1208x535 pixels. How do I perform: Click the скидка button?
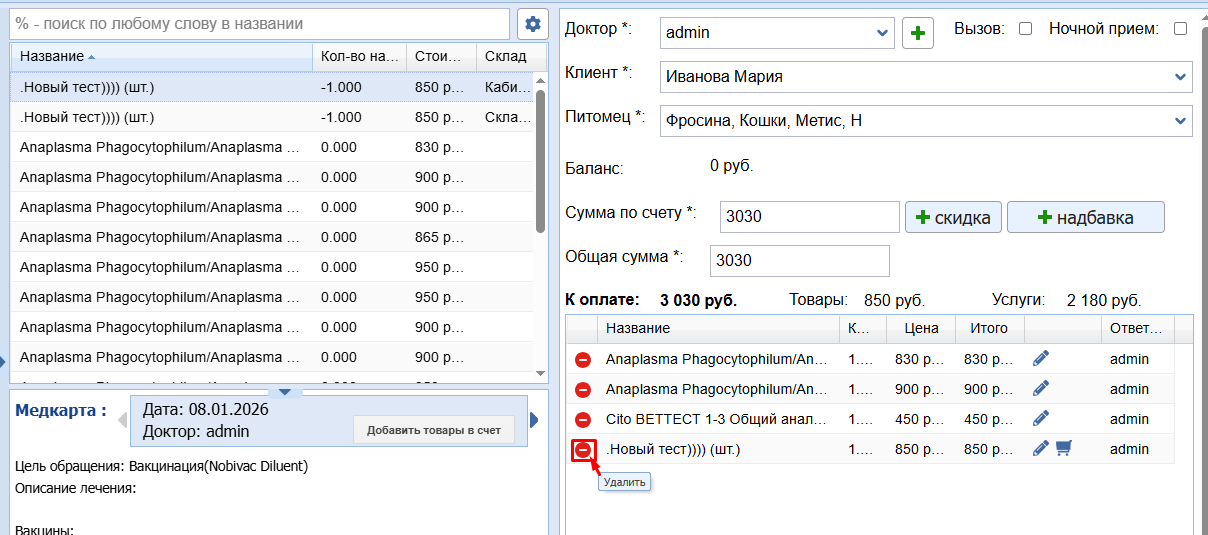tap(953, 217)
